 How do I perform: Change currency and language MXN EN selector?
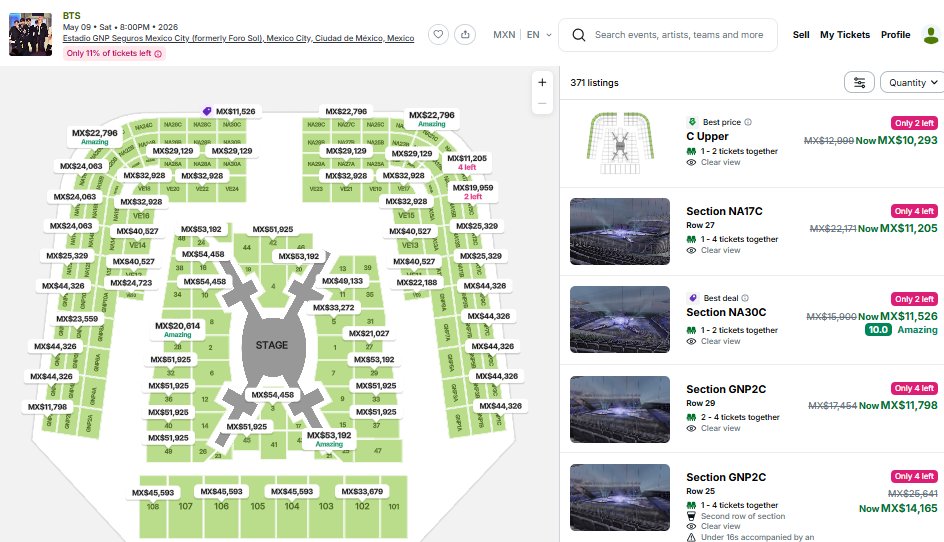click(x=522, y=35)
